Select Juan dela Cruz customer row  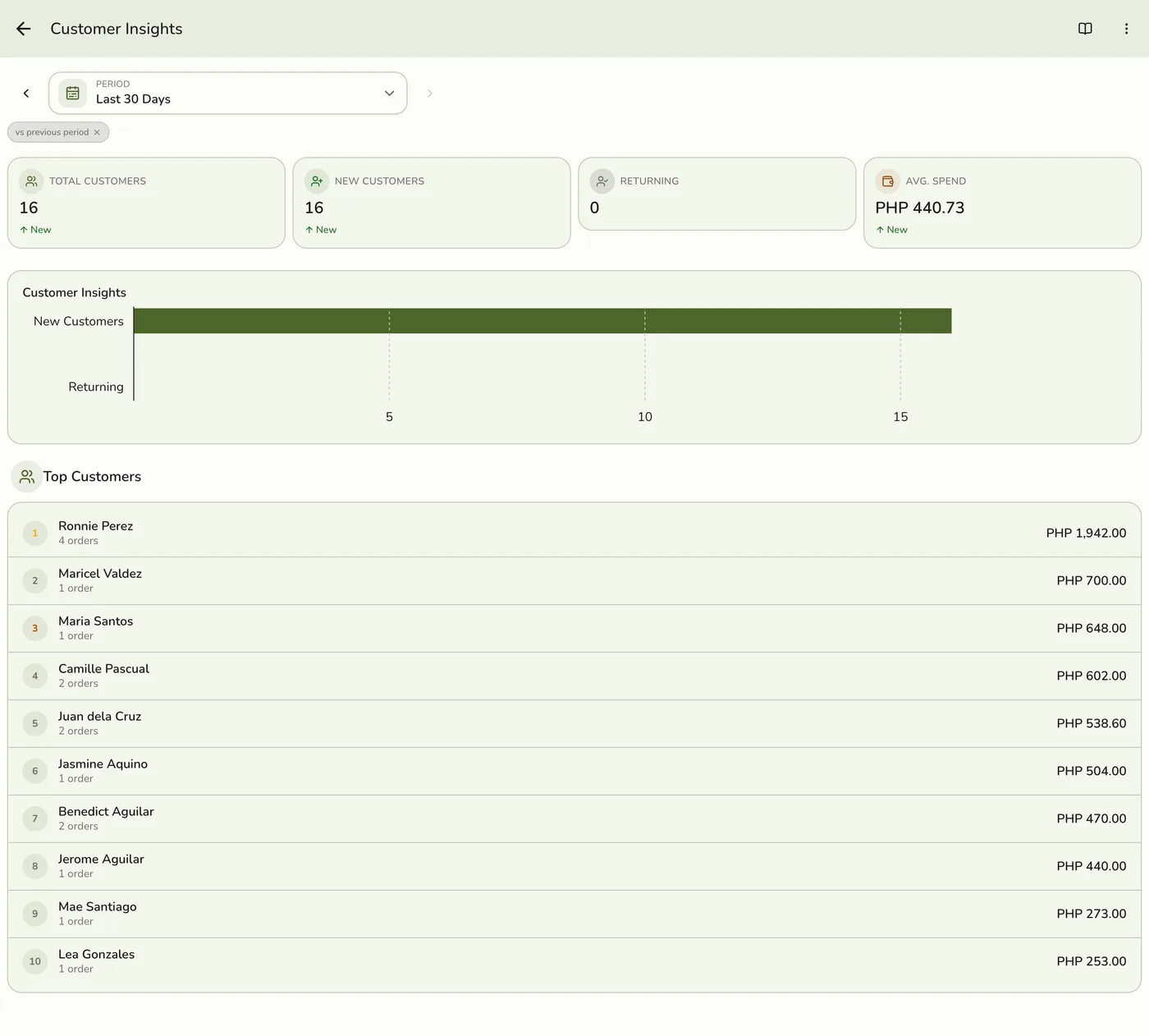coord(574,724)
